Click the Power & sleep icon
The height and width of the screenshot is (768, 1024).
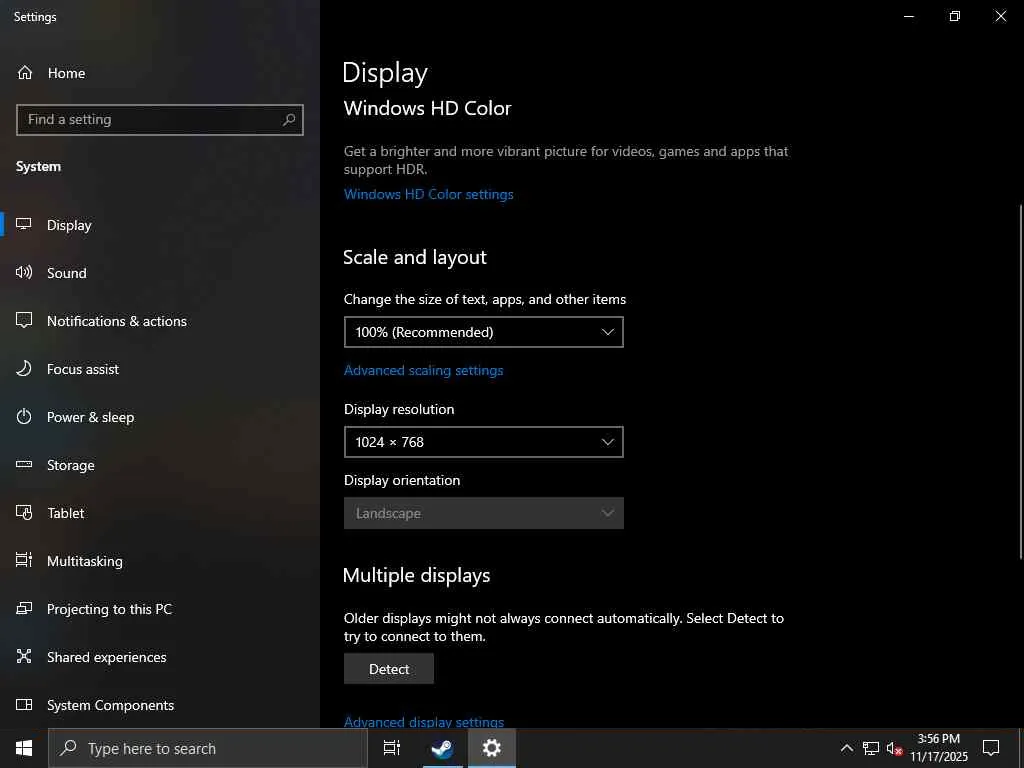pyautogui.click(x=24, y=417)
